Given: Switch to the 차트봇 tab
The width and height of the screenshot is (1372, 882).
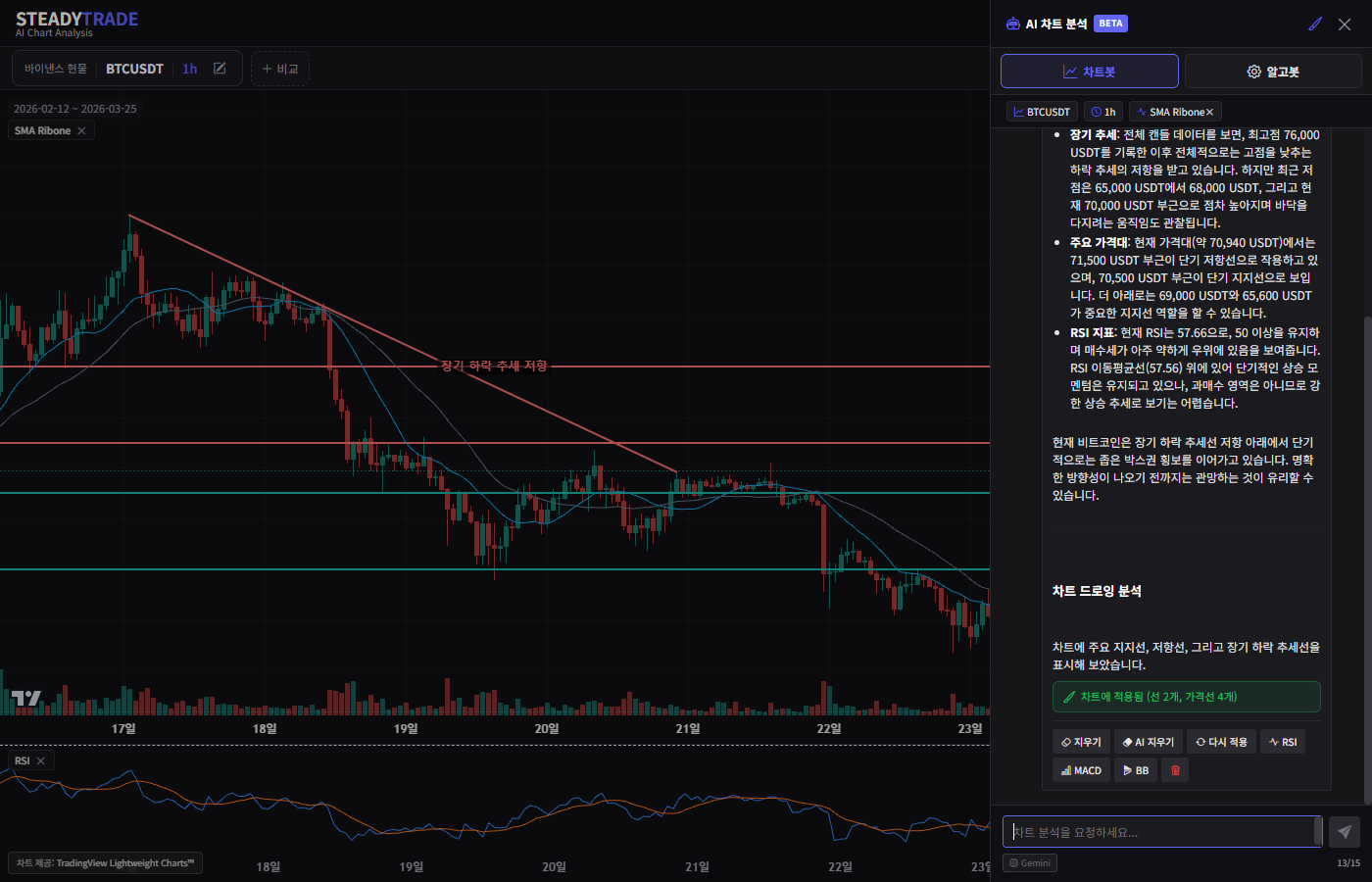Looking at the screenshot, I should click(x=1090, y=72).
